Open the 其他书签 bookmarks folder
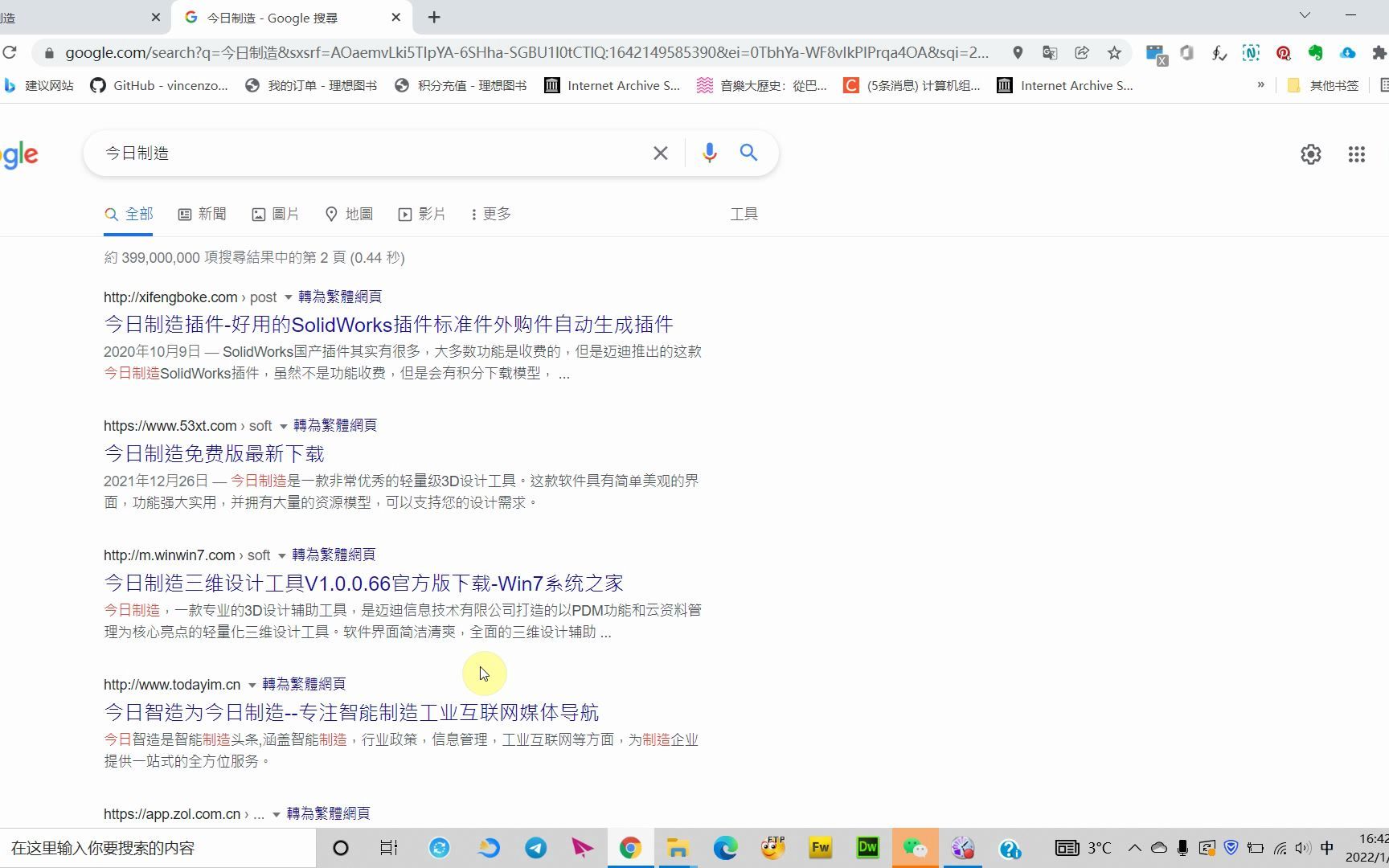The height and width of the screenshot is (868, 1389). [1323, 85]
